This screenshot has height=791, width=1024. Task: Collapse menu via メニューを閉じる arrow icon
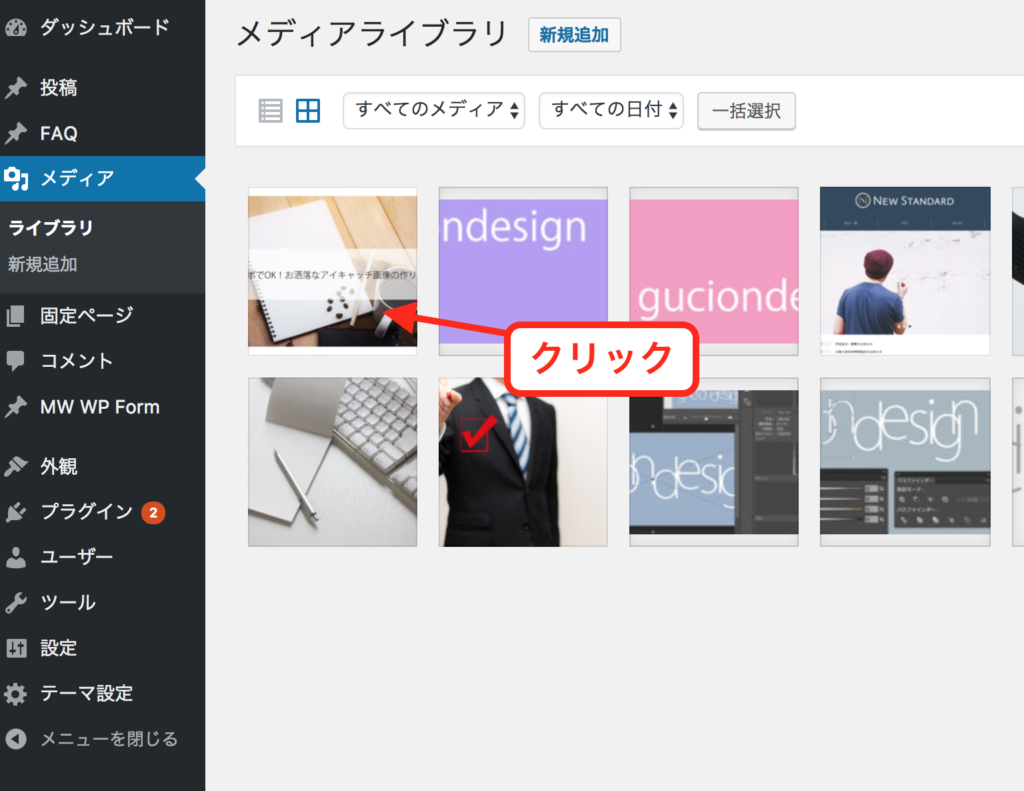16,739
